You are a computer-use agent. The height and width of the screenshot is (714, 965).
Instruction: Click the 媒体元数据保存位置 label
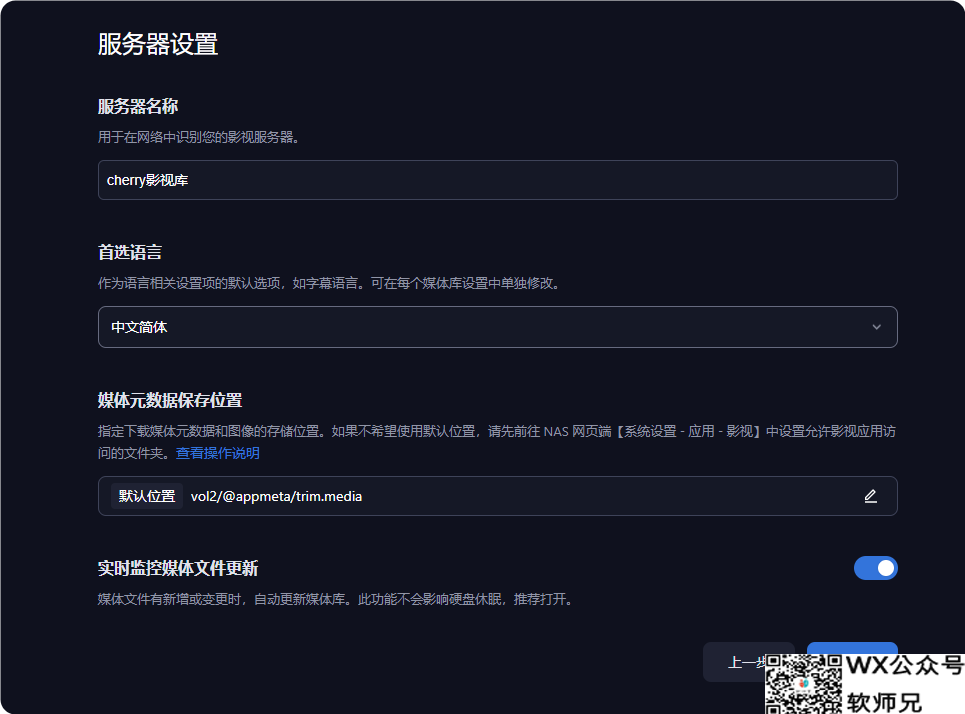pyautogui.click(x=170, y=400)
